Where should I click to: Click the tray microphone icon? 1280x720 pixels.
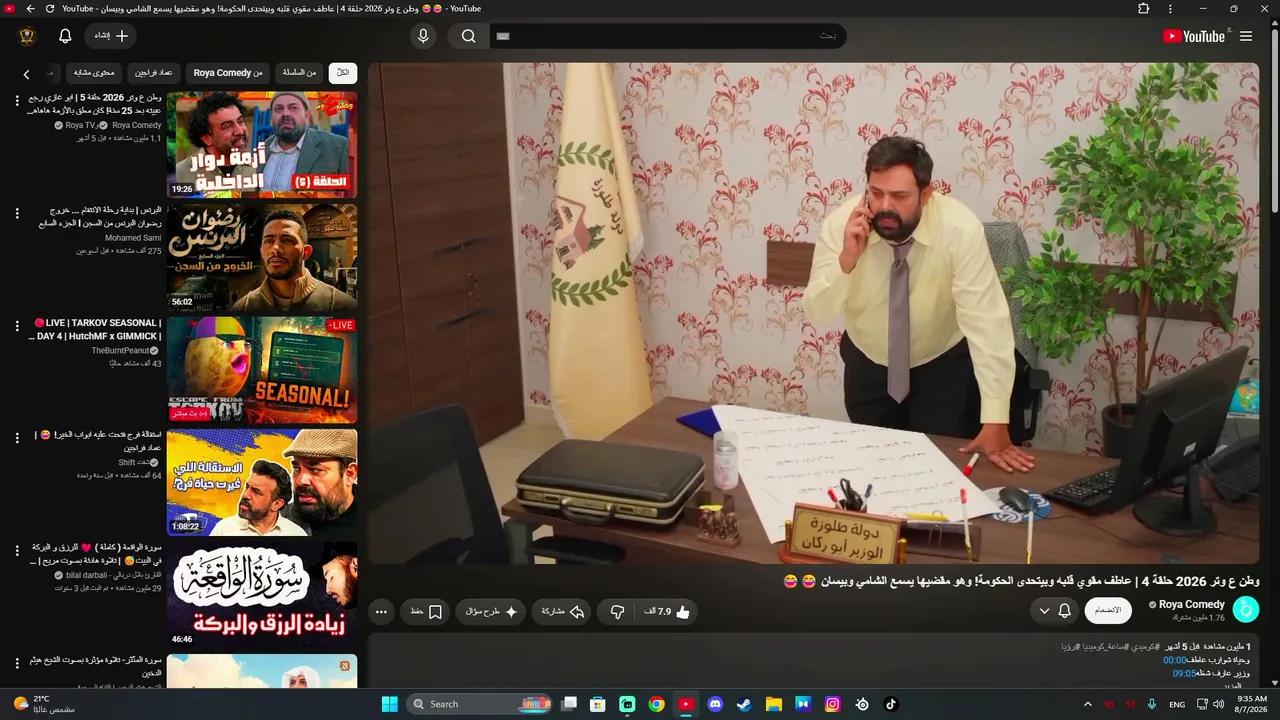click(1152, 704)
